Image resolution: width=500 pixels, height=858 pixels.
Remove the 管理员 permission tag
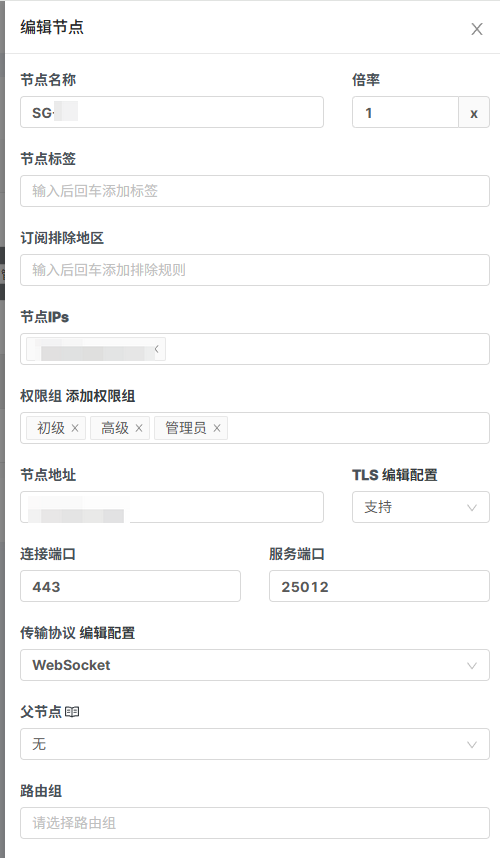pos(217,428)
